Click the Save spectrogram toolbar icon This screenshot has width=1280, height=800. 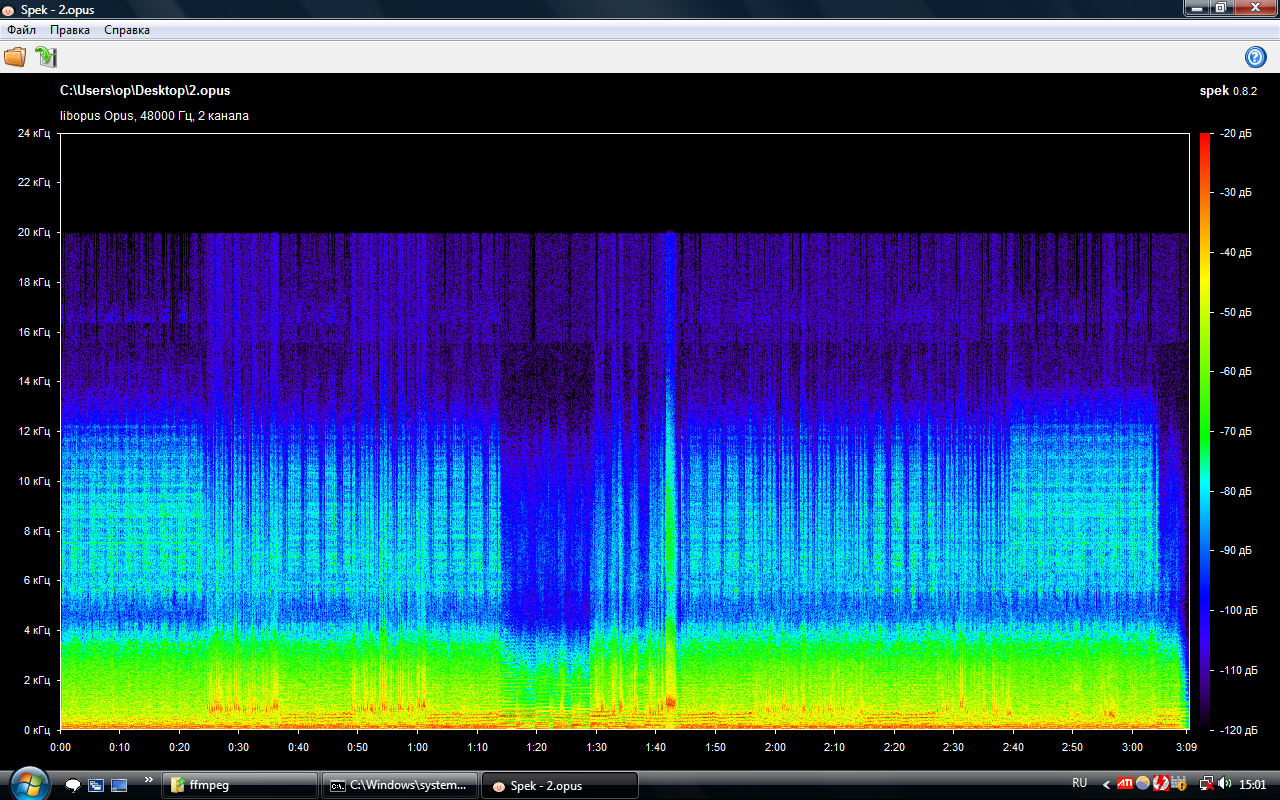[46, 57]
